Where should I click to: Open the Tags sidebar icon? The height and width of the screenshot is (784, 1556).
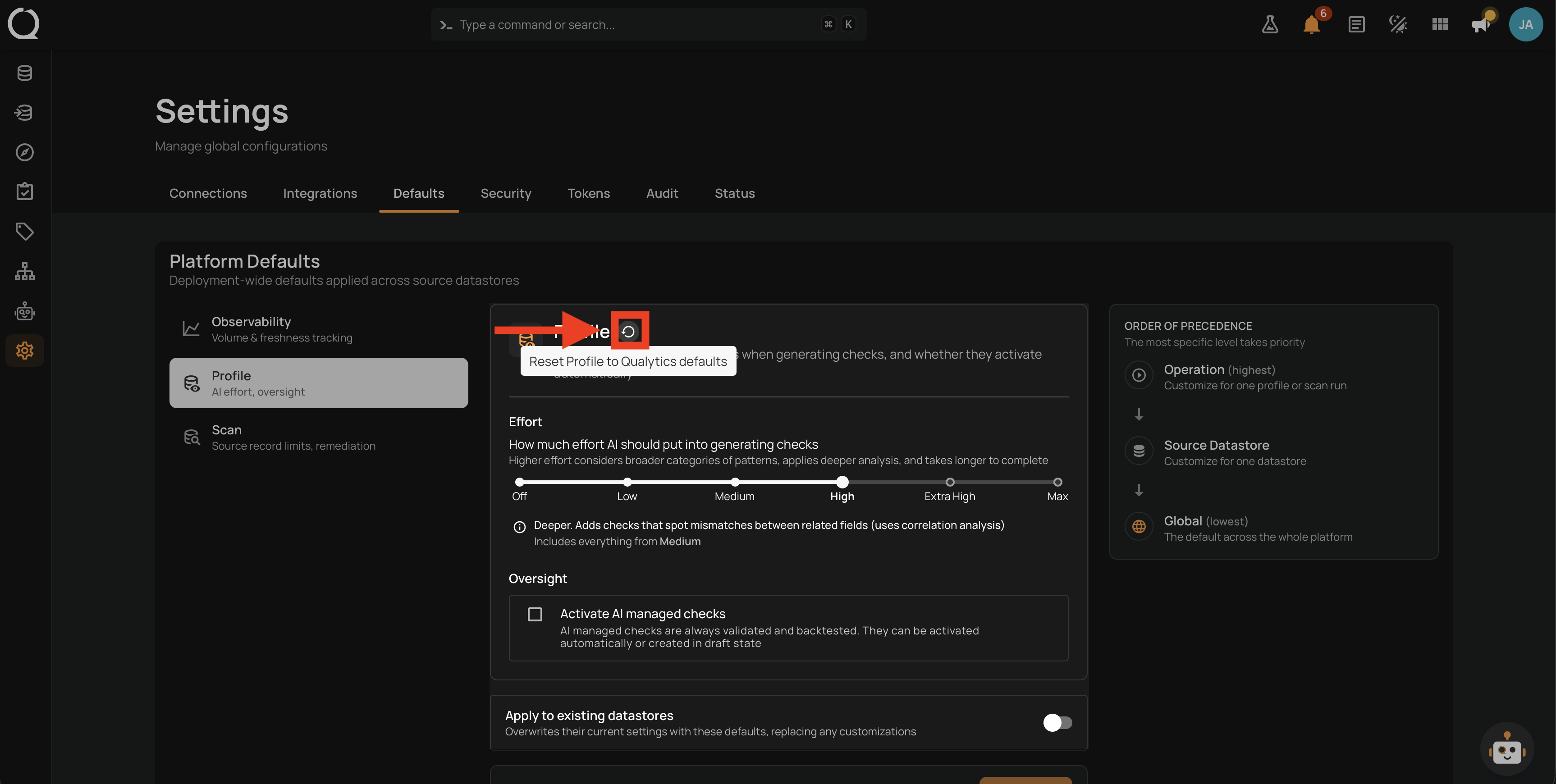coord(25,231)
